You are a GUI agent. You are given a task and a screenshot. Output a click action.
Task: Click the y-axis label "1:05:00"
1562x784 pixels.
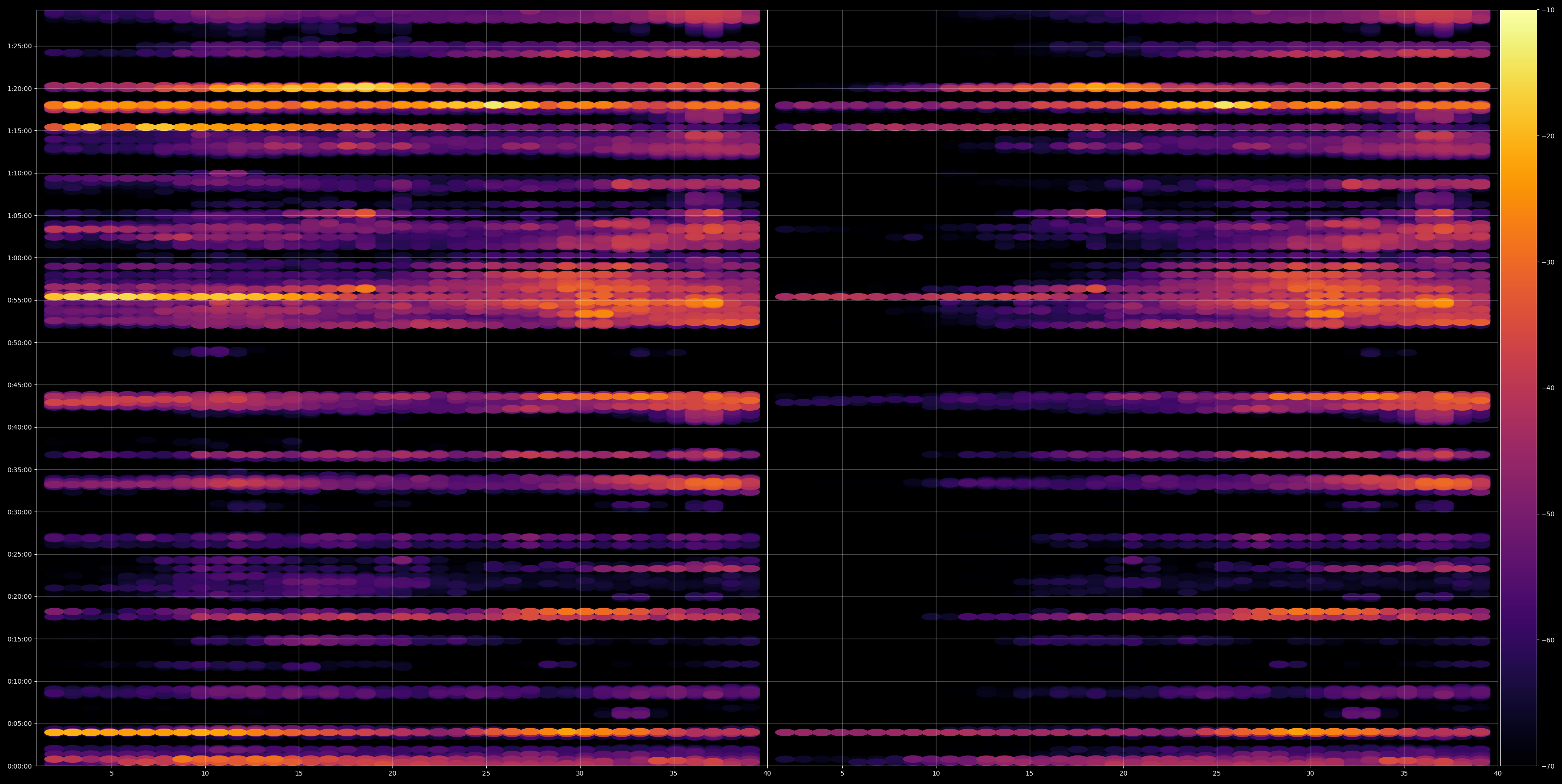19,215
